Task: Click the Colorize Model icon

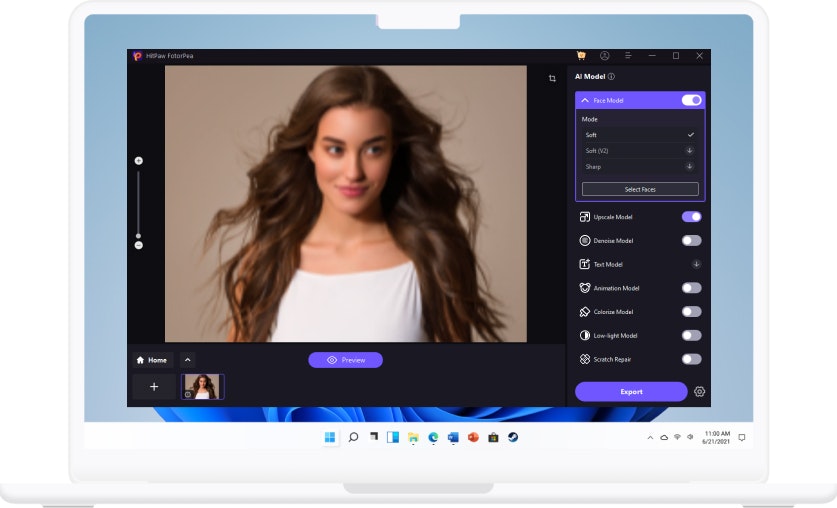Action: click(585, 312)
